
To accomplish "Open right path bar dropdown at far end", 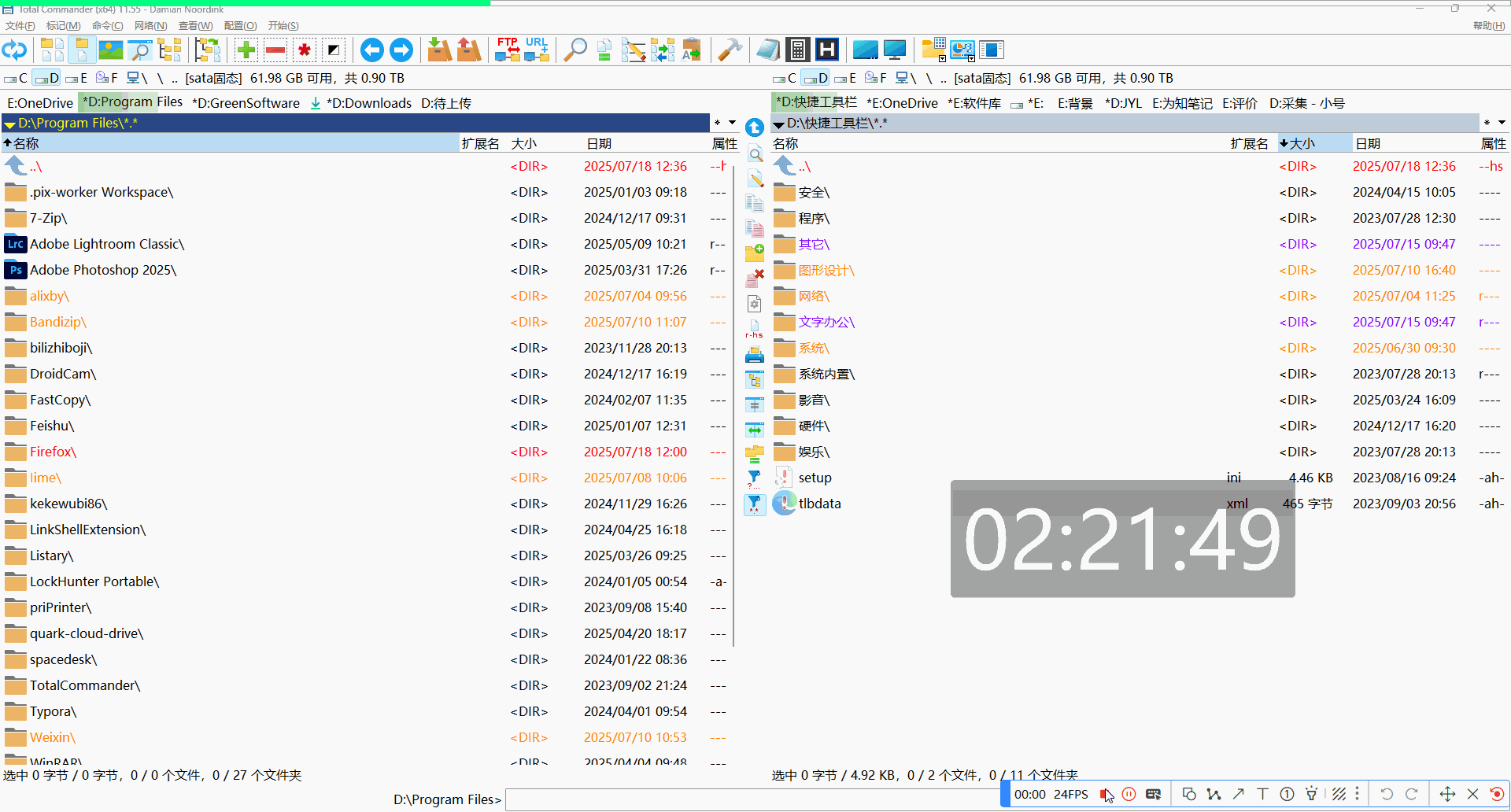I will pos(1502,123).
